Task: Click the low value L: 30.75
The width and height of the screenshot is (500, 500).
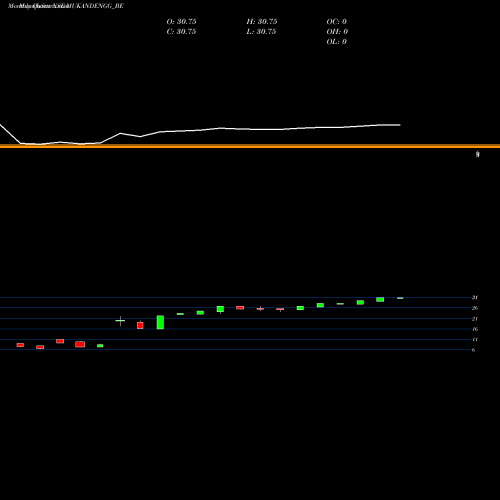Action: point(261,31)
